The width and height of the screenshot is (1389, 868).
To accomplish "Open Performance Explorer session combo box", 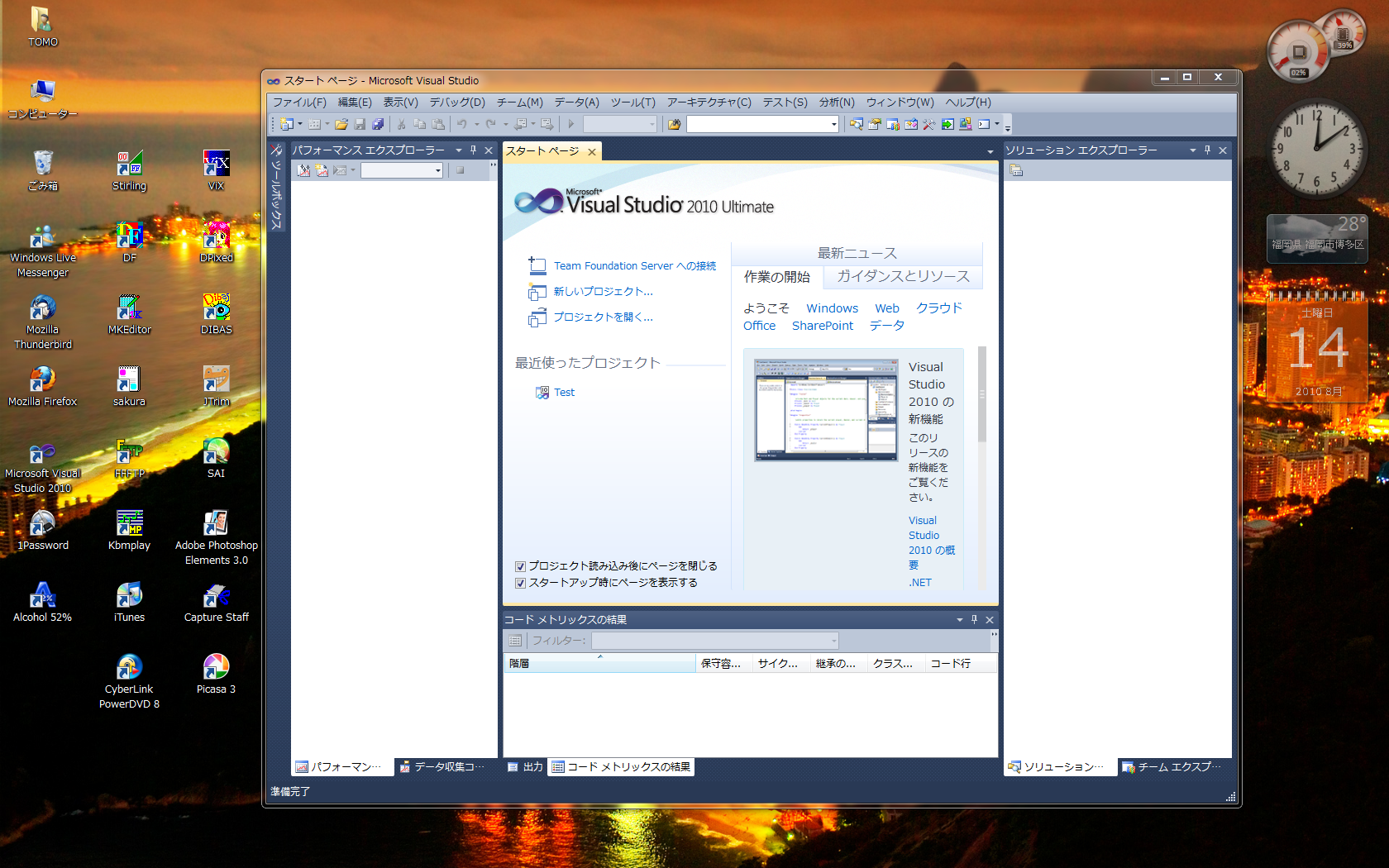I will click(403, 170).
